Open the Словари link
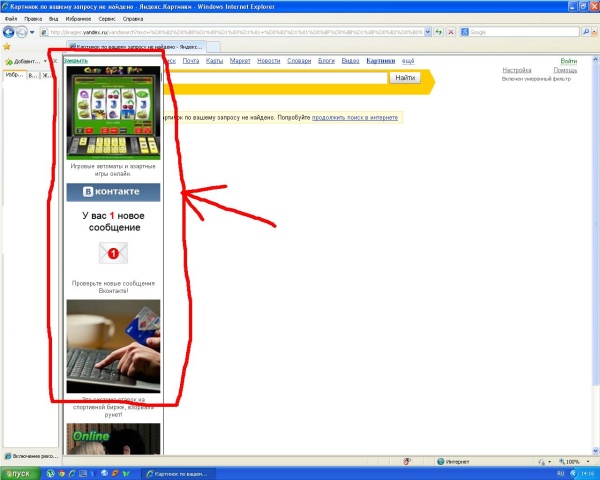 click(x=299, y=61)
